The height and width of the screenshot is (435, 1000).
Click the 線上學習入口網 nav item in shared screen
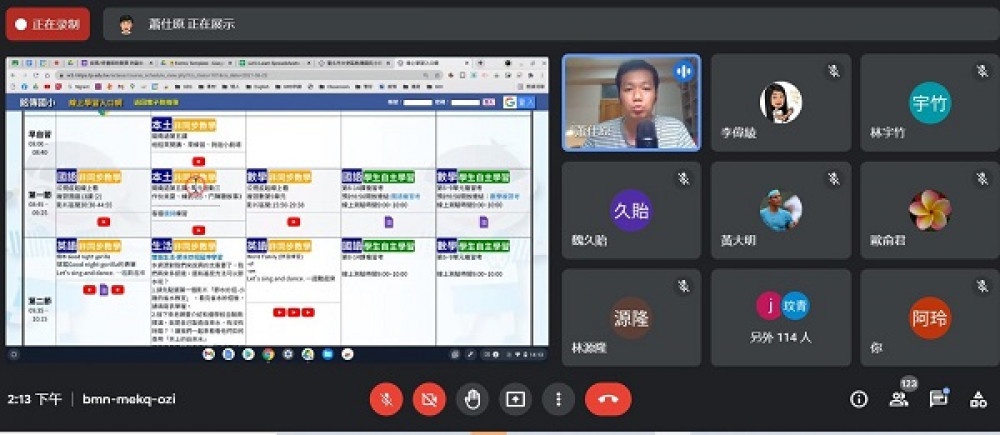95,102
